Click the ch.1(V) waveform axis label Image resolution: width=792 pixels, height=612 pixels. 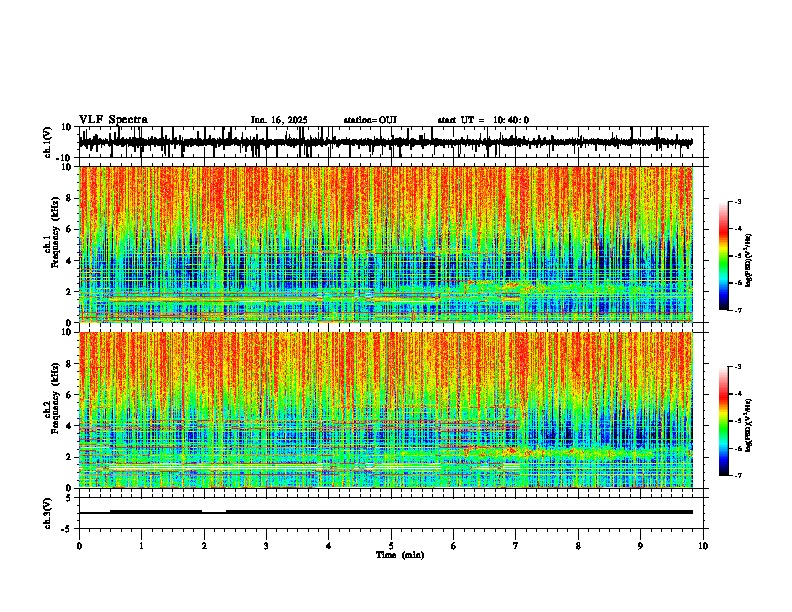click(49, 142)
